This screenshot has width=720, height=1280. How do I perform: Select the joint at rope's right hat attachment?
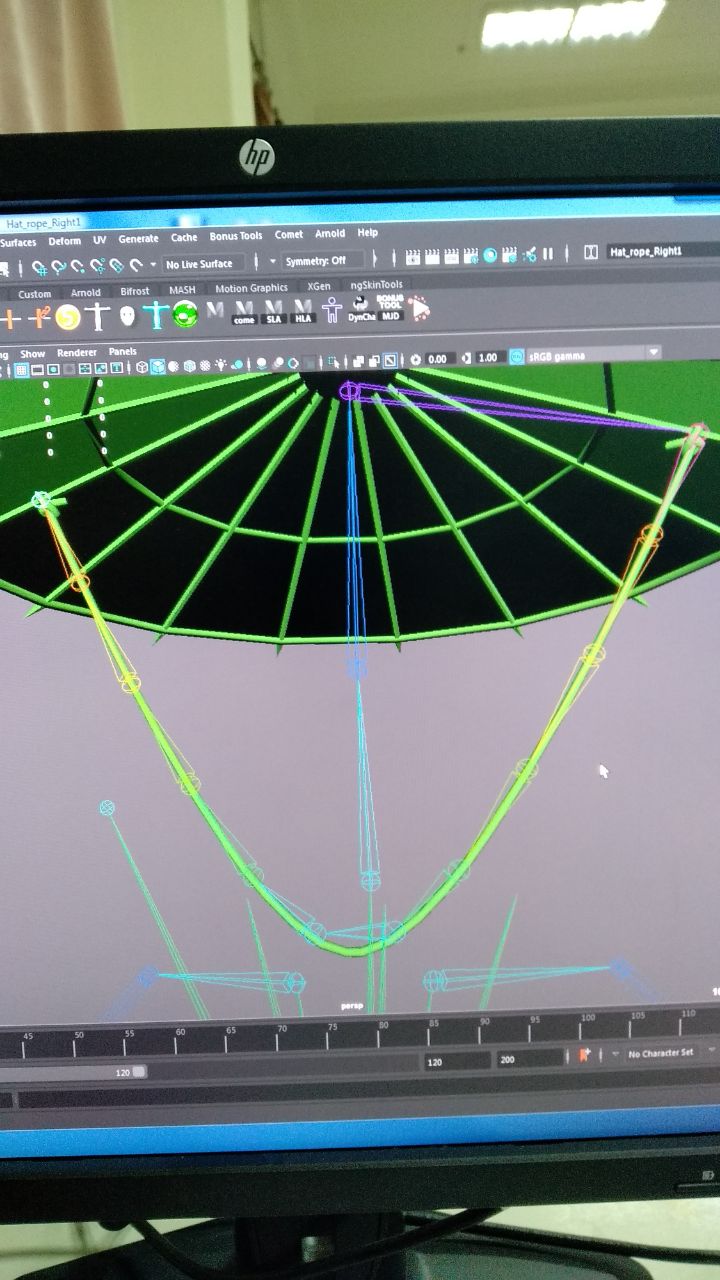tap(698, 433)
